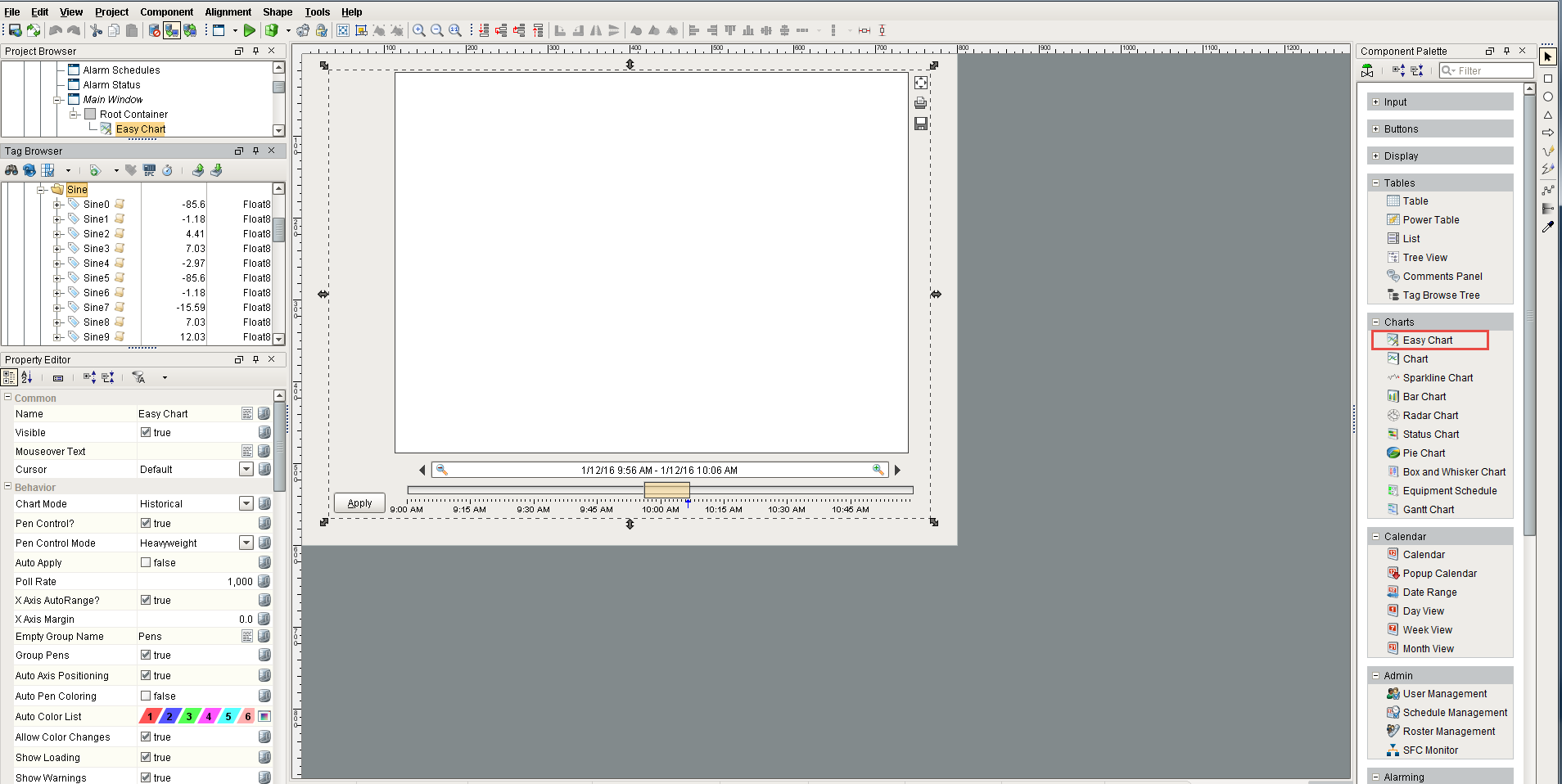1562x784 pixels.
Task: Click the eyedropper tool in right toolbar
Action: pyautogui.click(x=1548, y=227)
